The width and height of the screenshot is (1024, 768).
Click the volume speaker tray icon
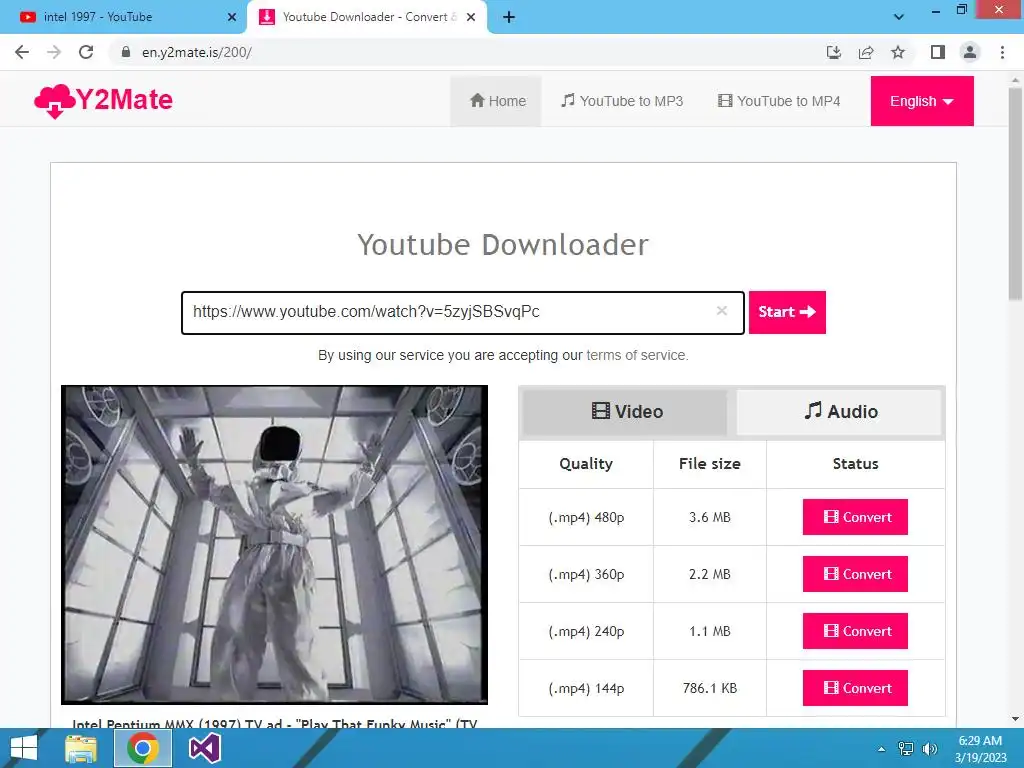pos(929,749)
